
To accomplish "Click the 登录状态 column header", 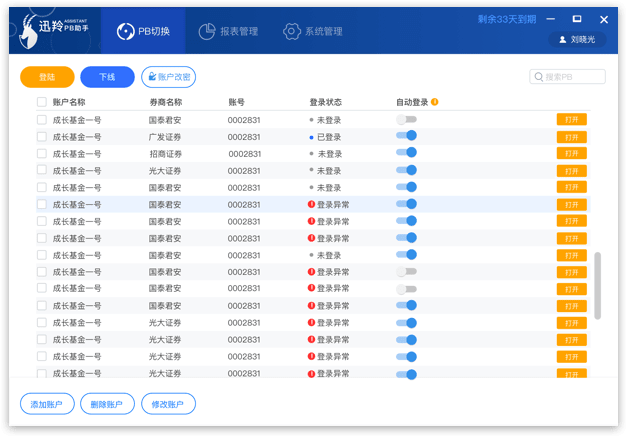I will pos(325,102).
